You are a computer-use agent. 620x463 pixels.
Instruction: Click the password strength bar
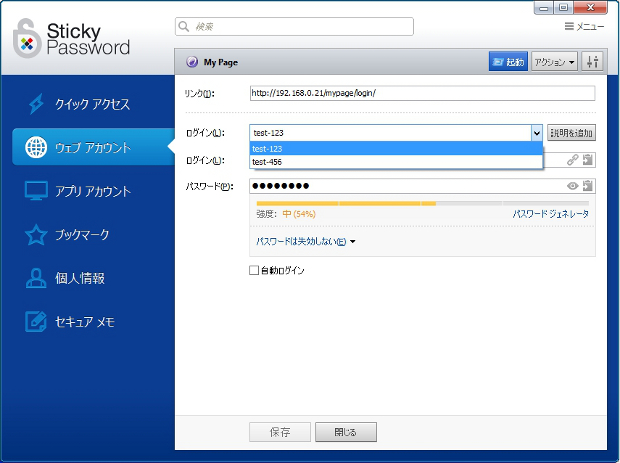(423, 204)
